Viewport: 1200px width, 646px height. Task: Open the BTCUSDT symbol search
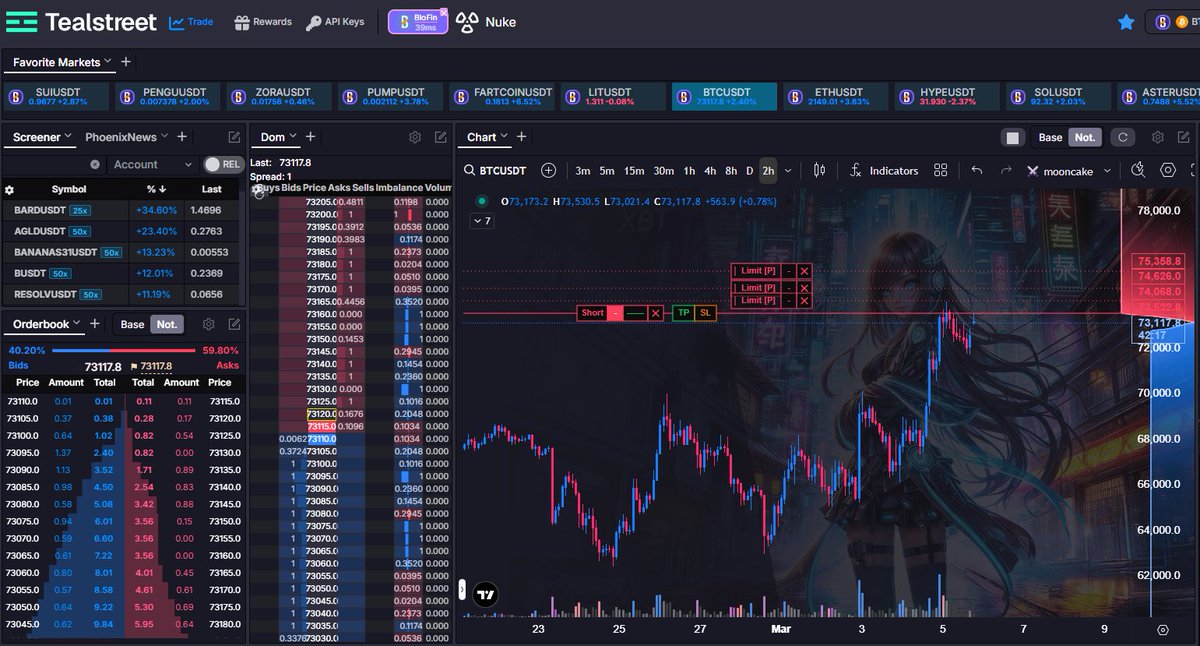(496, 171)
